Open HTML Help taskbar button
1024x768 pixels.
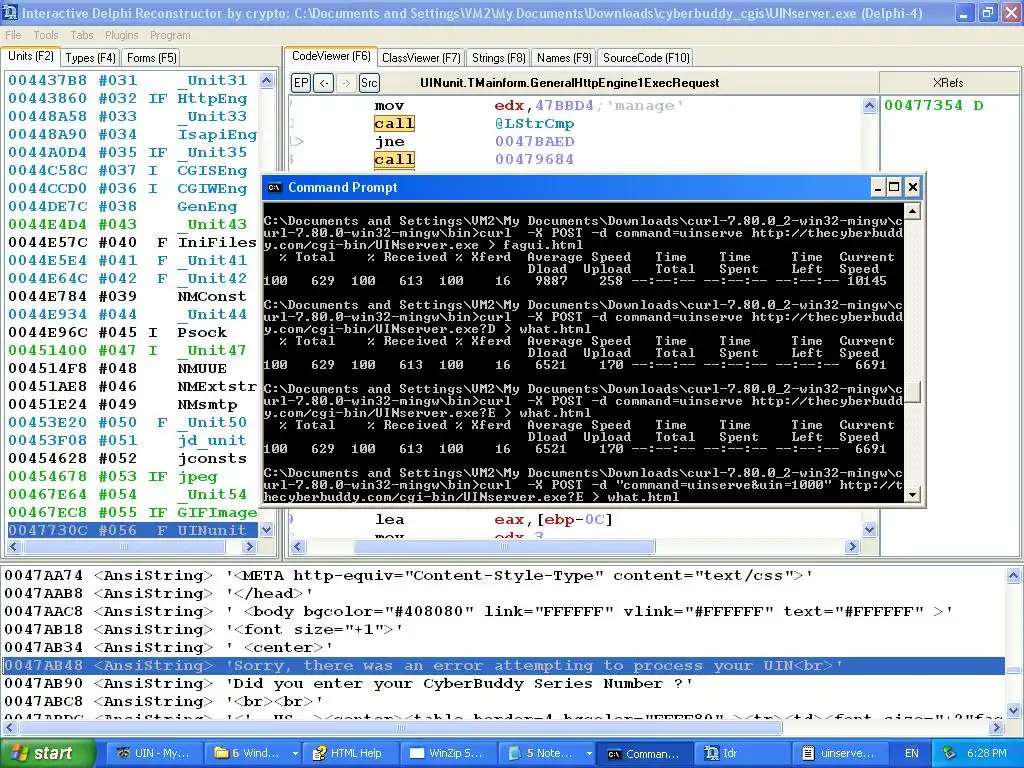349,753
